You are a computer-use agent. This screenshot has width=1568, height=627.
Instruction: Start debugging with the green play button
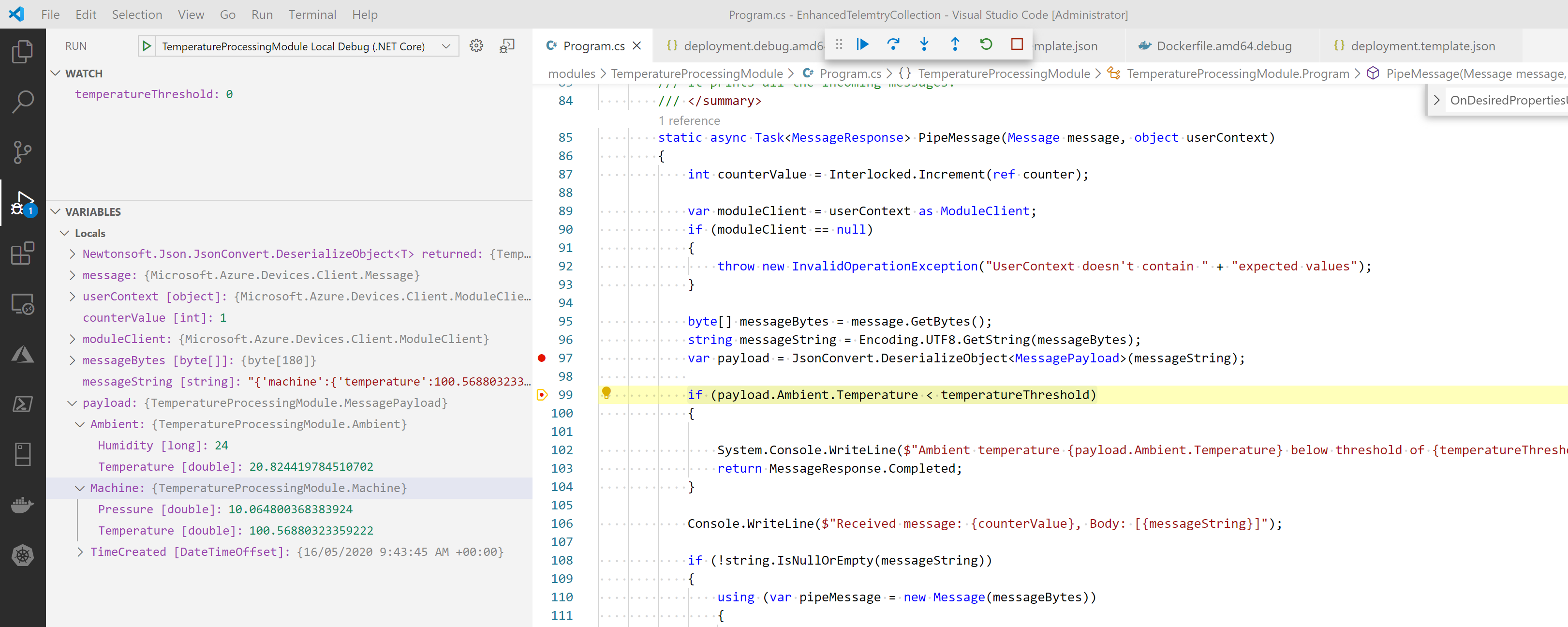pos(147,46)
